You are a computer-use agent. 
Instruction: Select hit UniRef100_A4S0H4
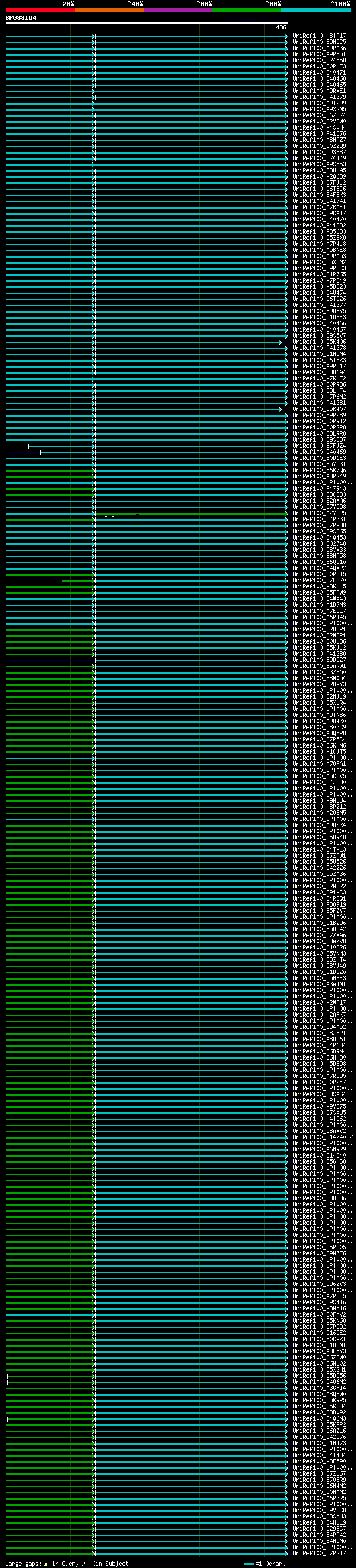coord(319,127)
